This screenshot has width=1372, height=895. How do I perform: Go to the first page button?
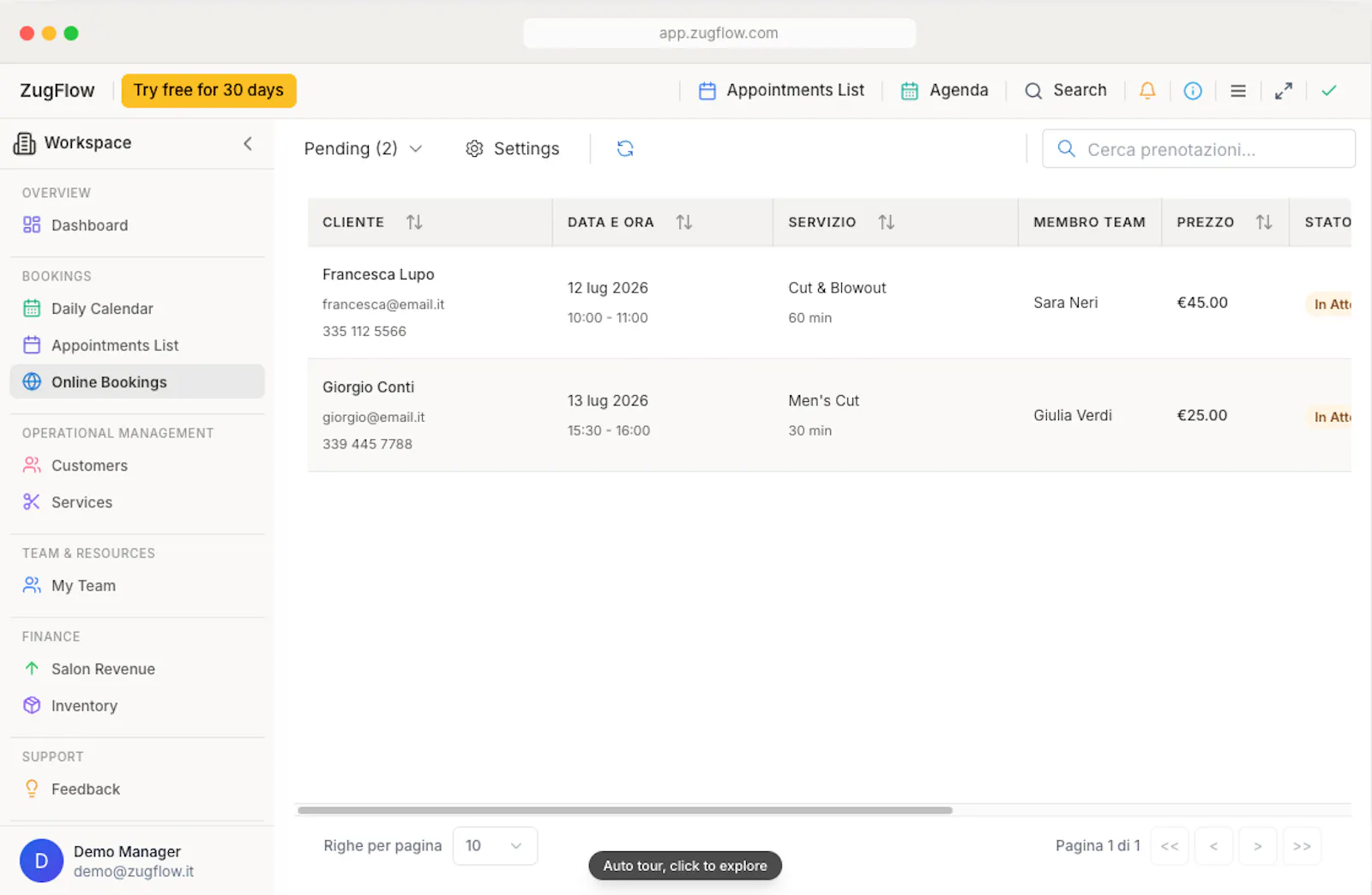tap(1169, 846)
